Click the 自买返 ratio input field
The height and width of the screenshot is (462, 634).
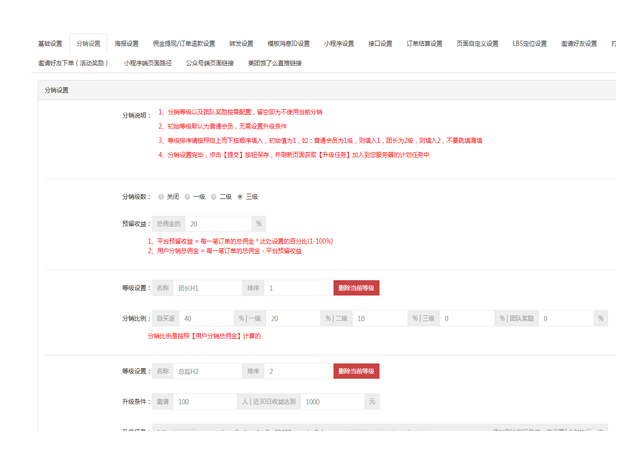[206, 318]
